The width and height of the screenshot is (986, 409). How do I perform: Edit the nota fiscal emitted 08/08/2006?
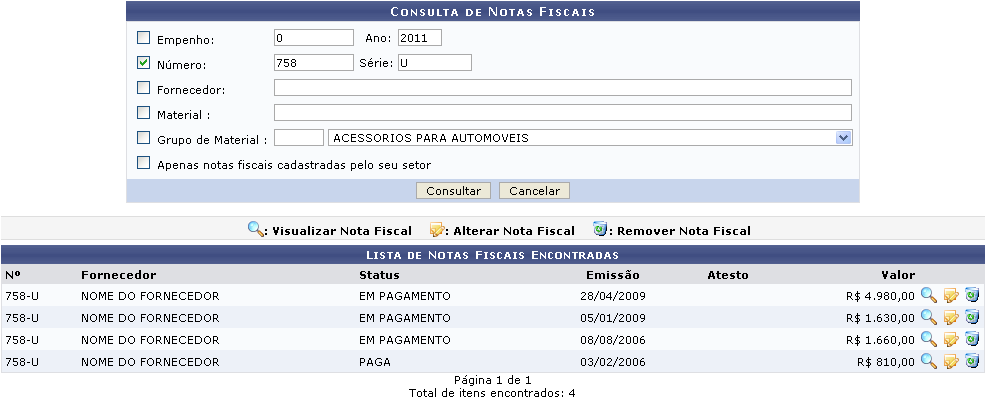[x=951, y=339]
